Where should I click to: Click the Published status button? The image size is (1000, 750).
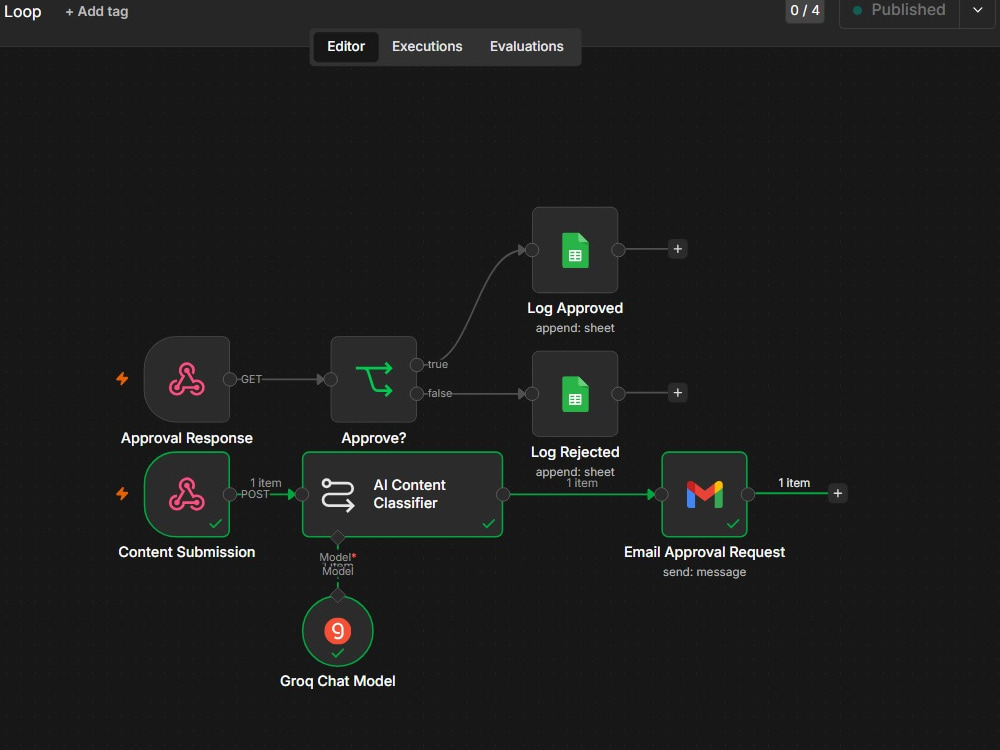coord(900,10)
